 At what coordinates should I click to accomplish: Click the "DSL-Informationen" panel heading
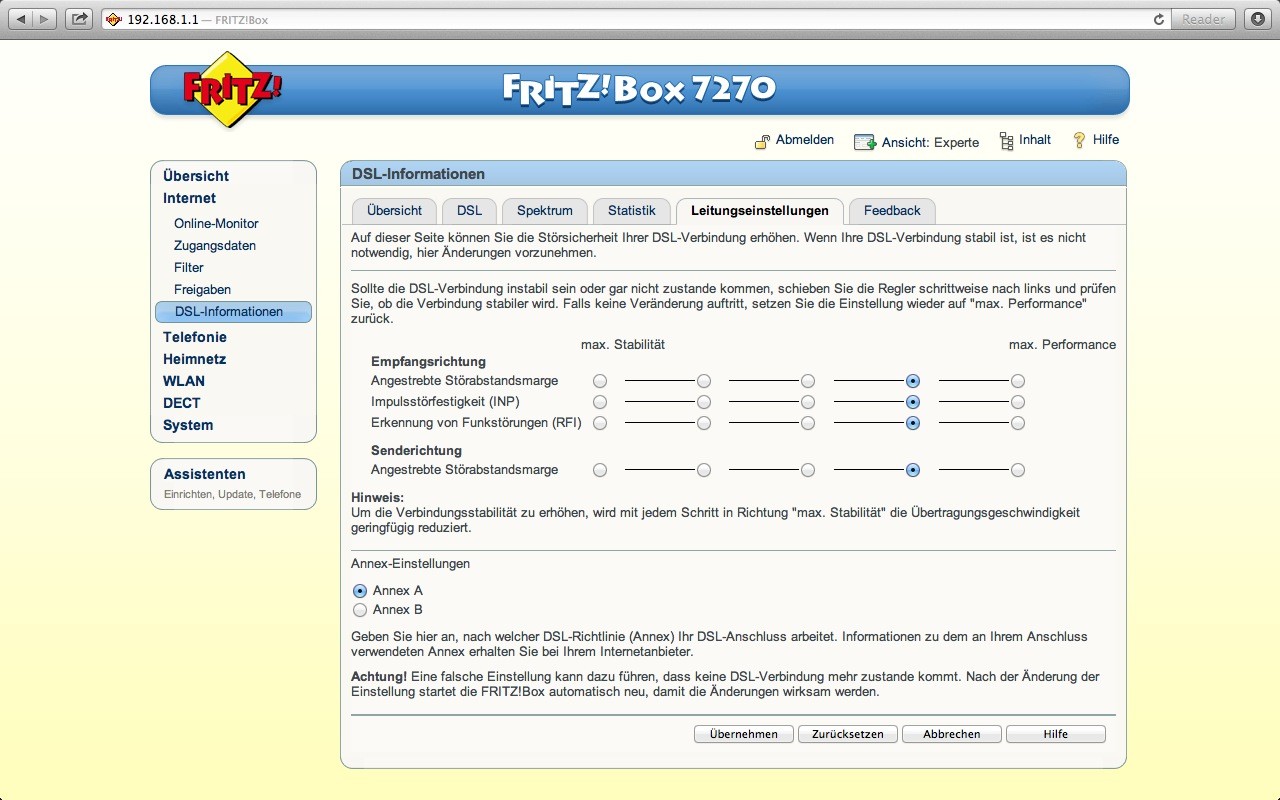point(418,174)
